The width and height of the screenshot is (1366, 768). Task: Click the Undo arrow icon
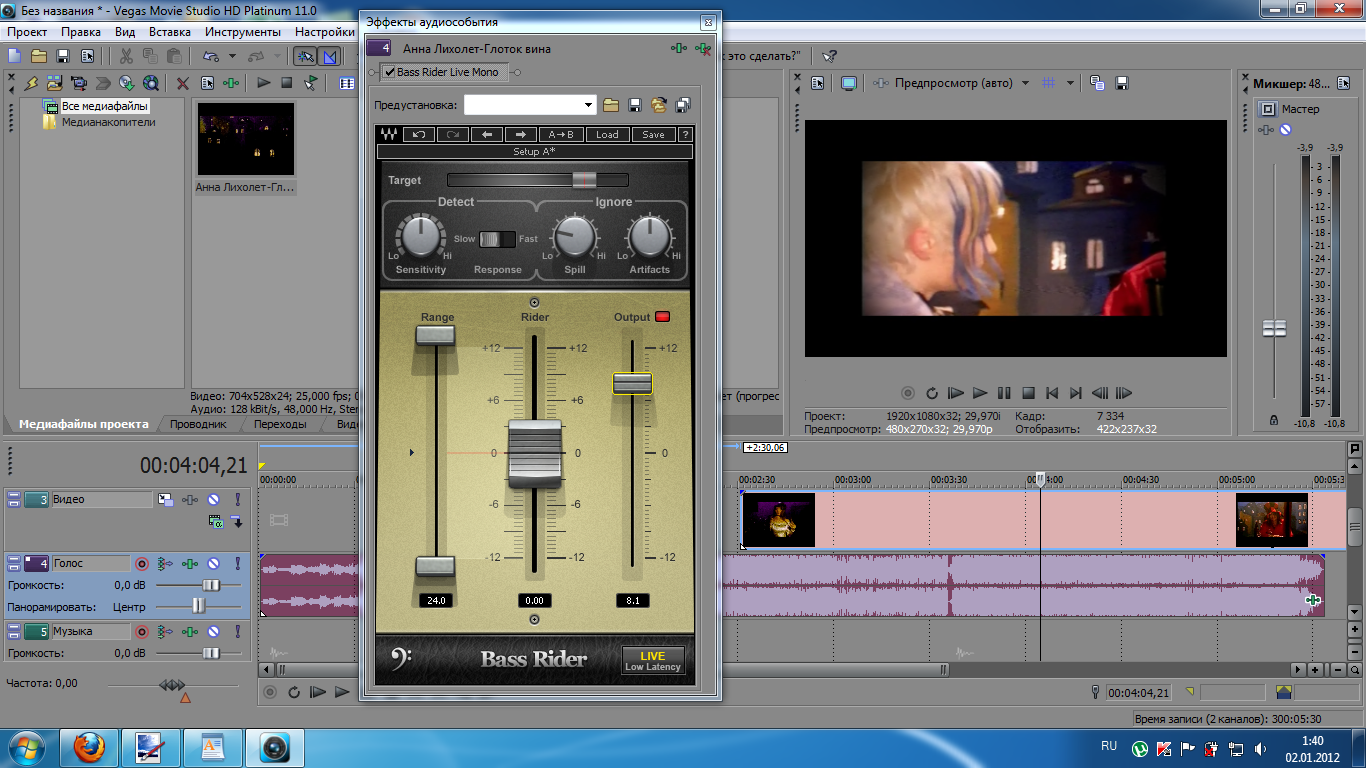(211, 56)
